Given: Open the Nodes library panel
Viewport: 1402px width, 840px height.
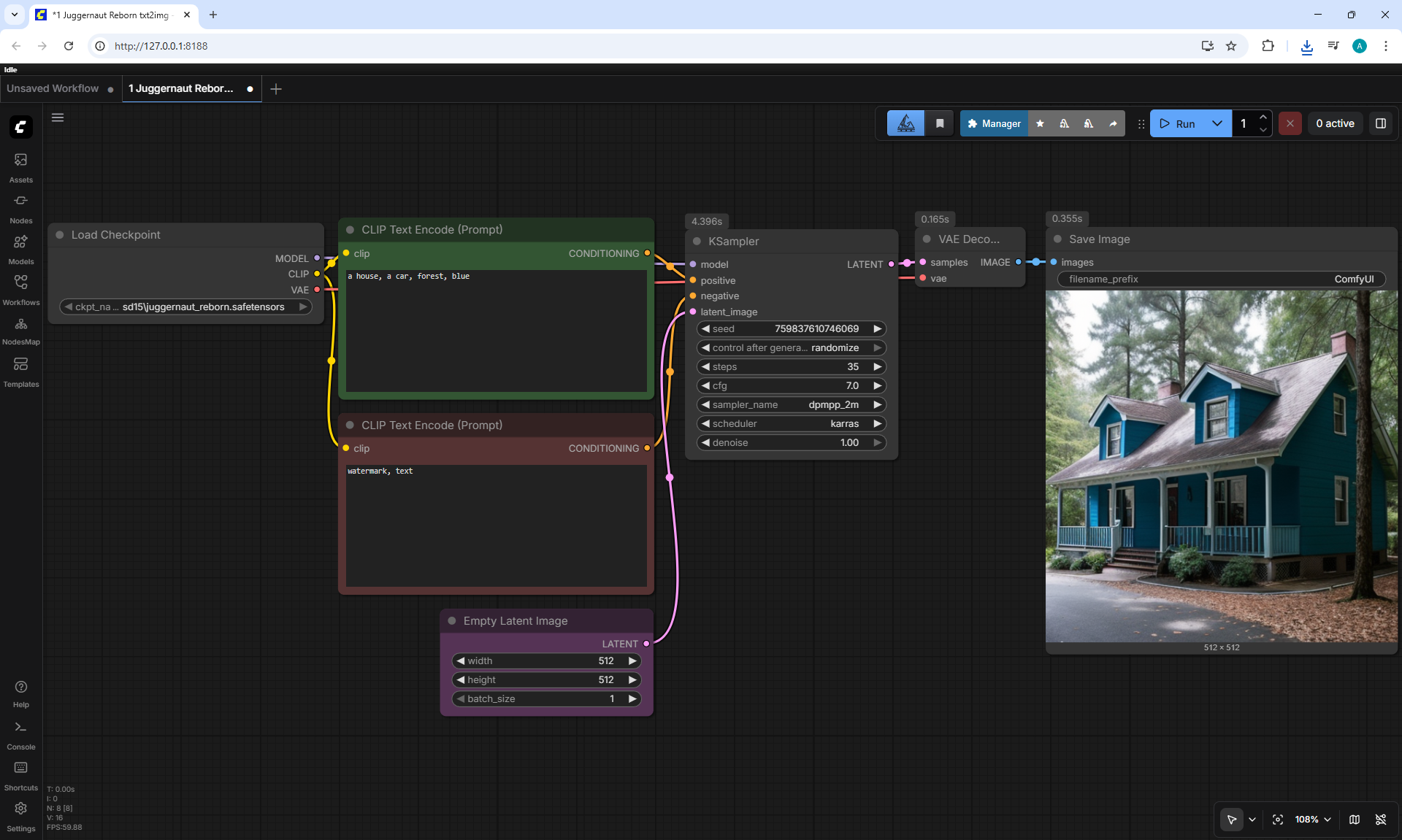Looking at the screenshot, I should [20, 209].
